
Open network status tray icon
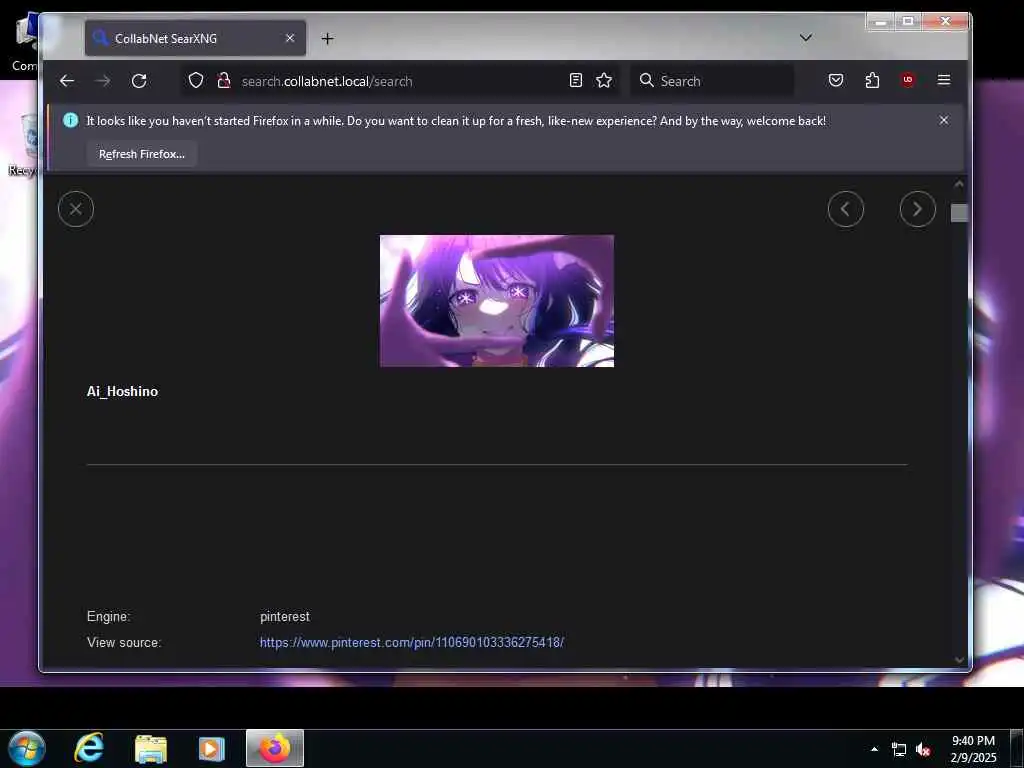coord(899,750)
